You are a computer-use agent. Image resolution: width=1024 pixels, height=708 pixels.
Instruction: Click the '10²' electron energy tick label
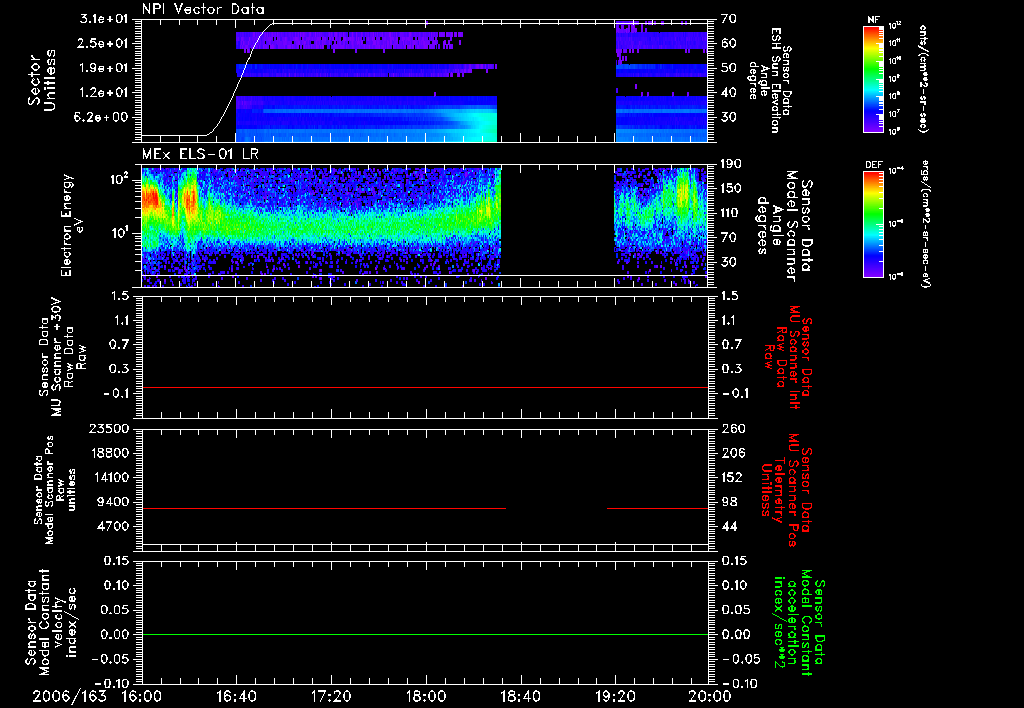pos(118,179)
